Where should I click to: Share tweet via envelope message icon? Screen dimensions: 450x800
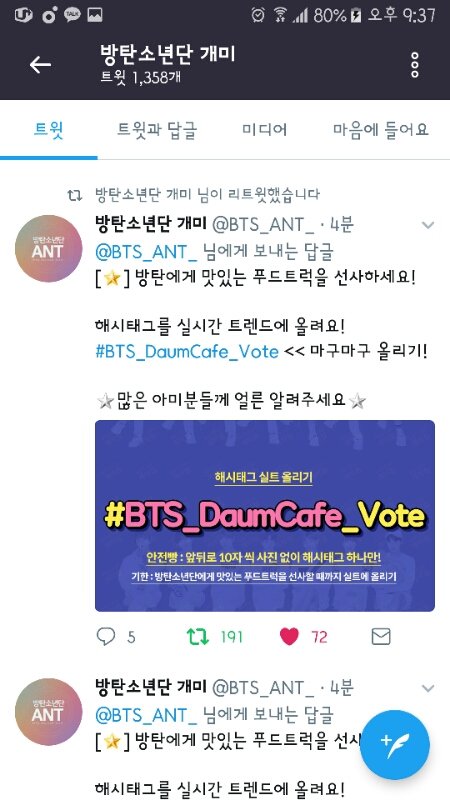pos(381,636)
